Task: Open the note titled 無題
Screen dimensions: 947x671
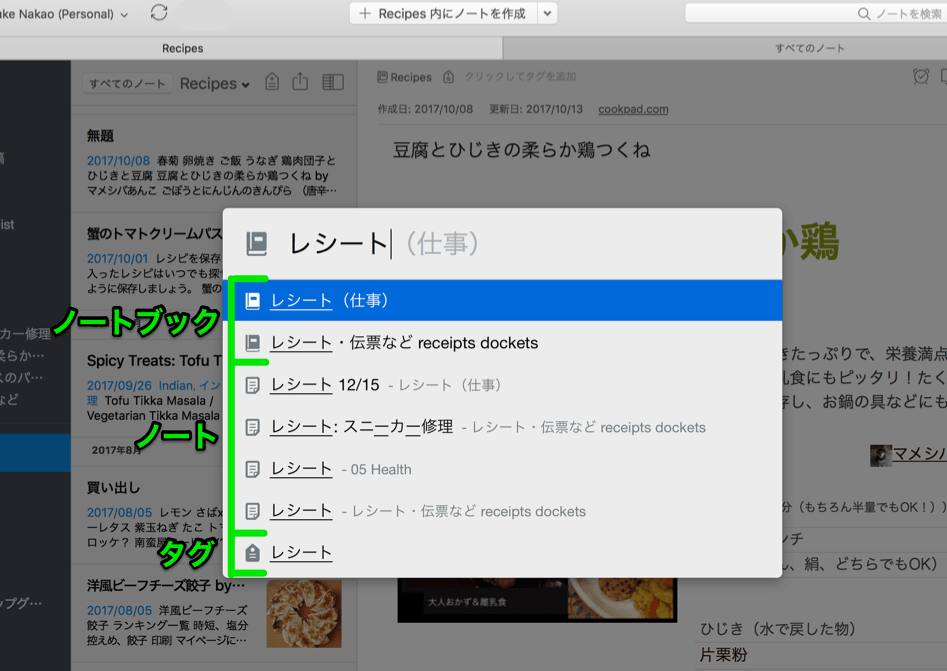Action: tap(214, 163)
